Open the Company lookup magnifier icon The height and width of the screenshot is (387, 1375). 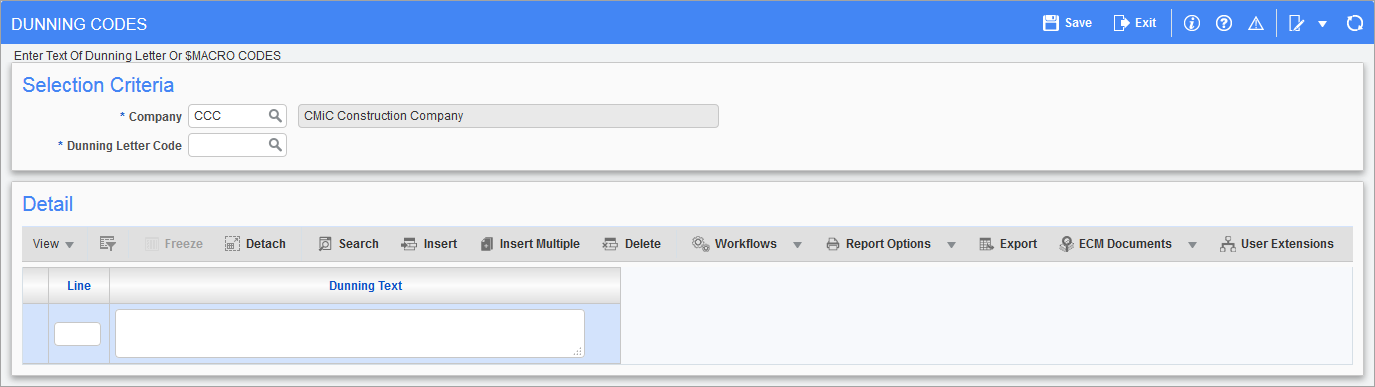click(275, 116)
